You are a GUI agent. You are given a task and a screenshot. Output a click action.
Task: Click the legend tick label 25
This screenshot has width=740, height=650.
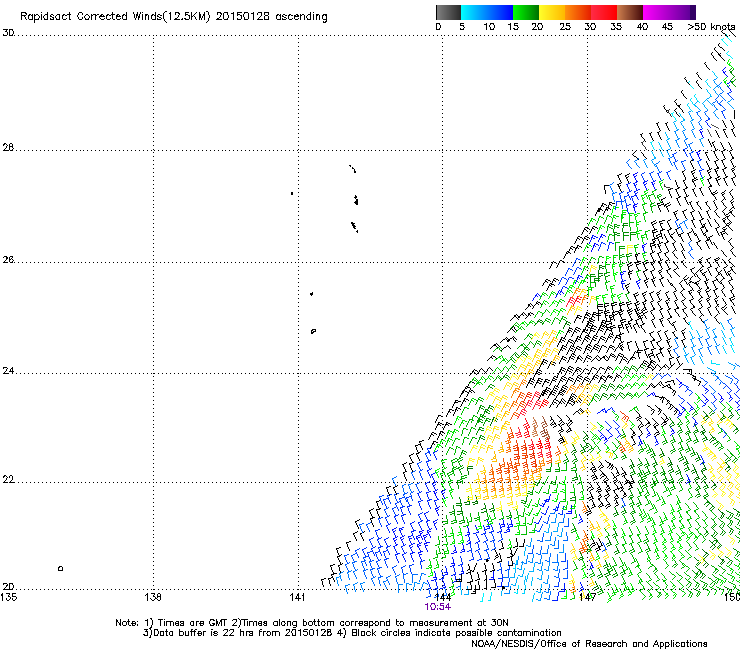click(565, 27)
